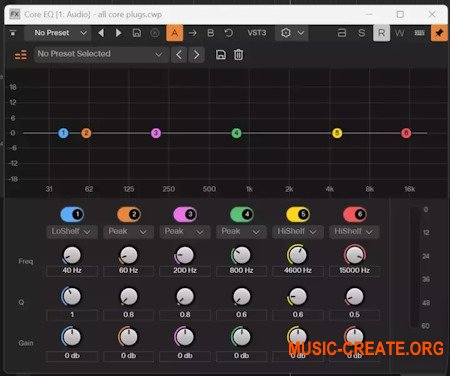Click the orange preset browser icon
Image resolution: width=450 pixels, height=376 pixels.
coord(20,54)
